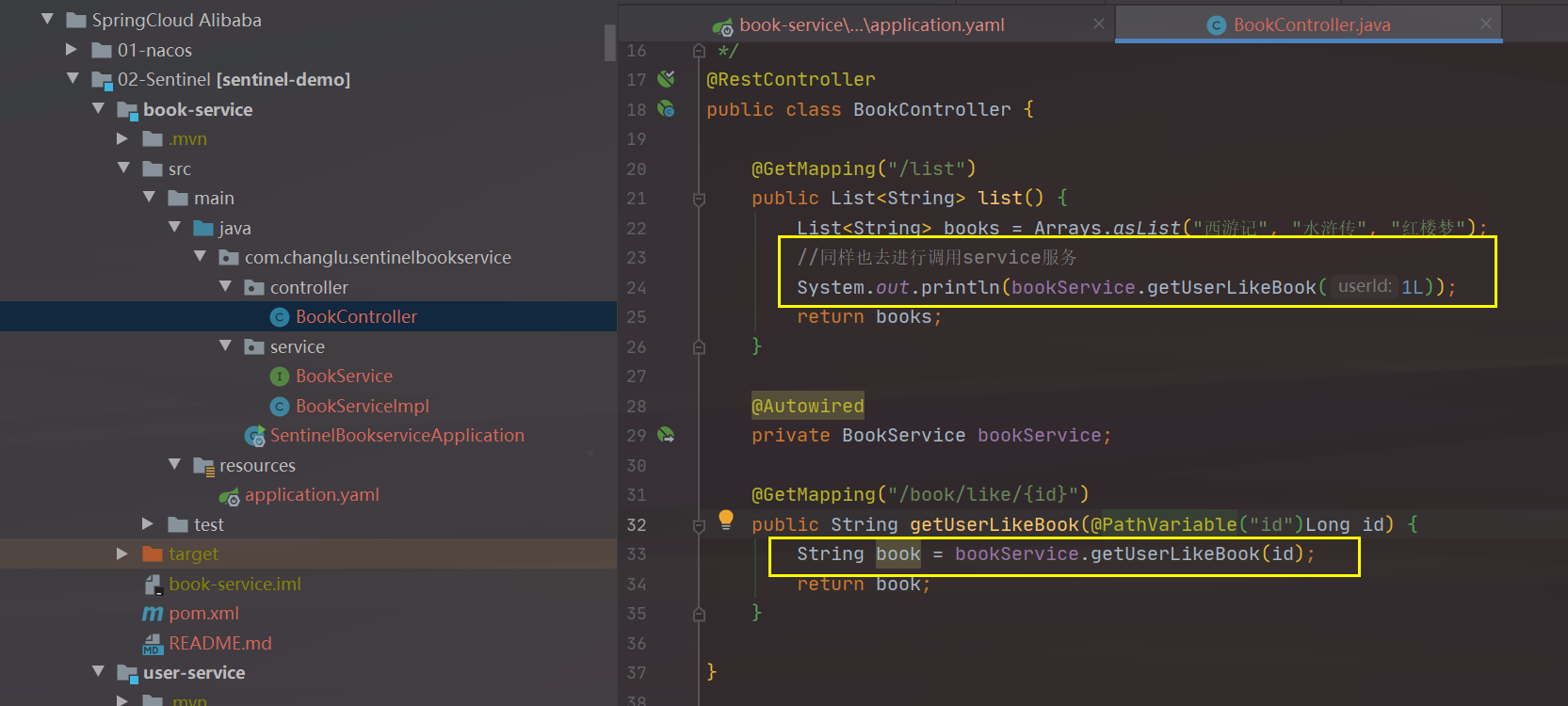Click the README.md markdown icon
This screenshot has width=1568, height=706.
pos(153,644)
